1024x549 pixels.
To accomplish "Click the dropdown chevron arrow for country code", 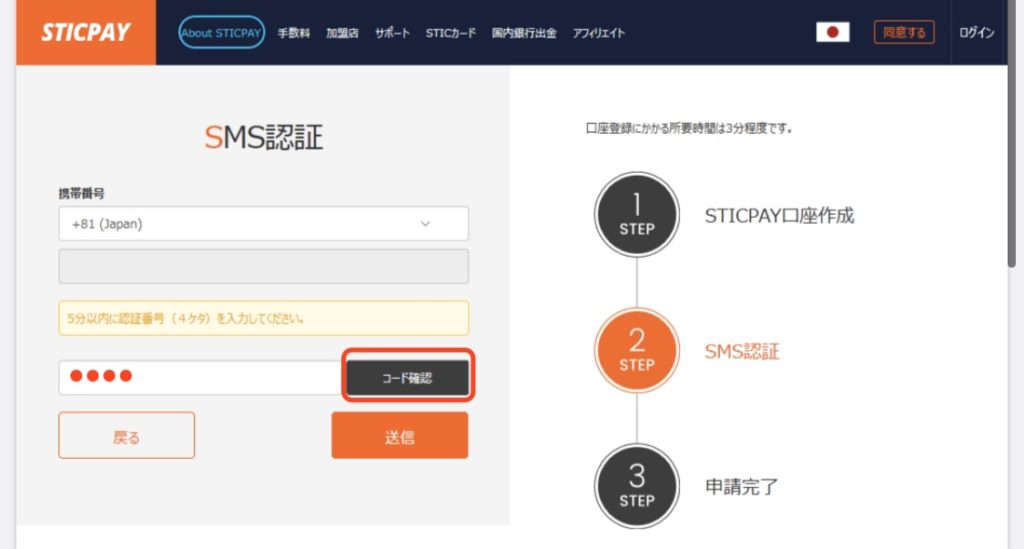I will [x=425, y=224].
